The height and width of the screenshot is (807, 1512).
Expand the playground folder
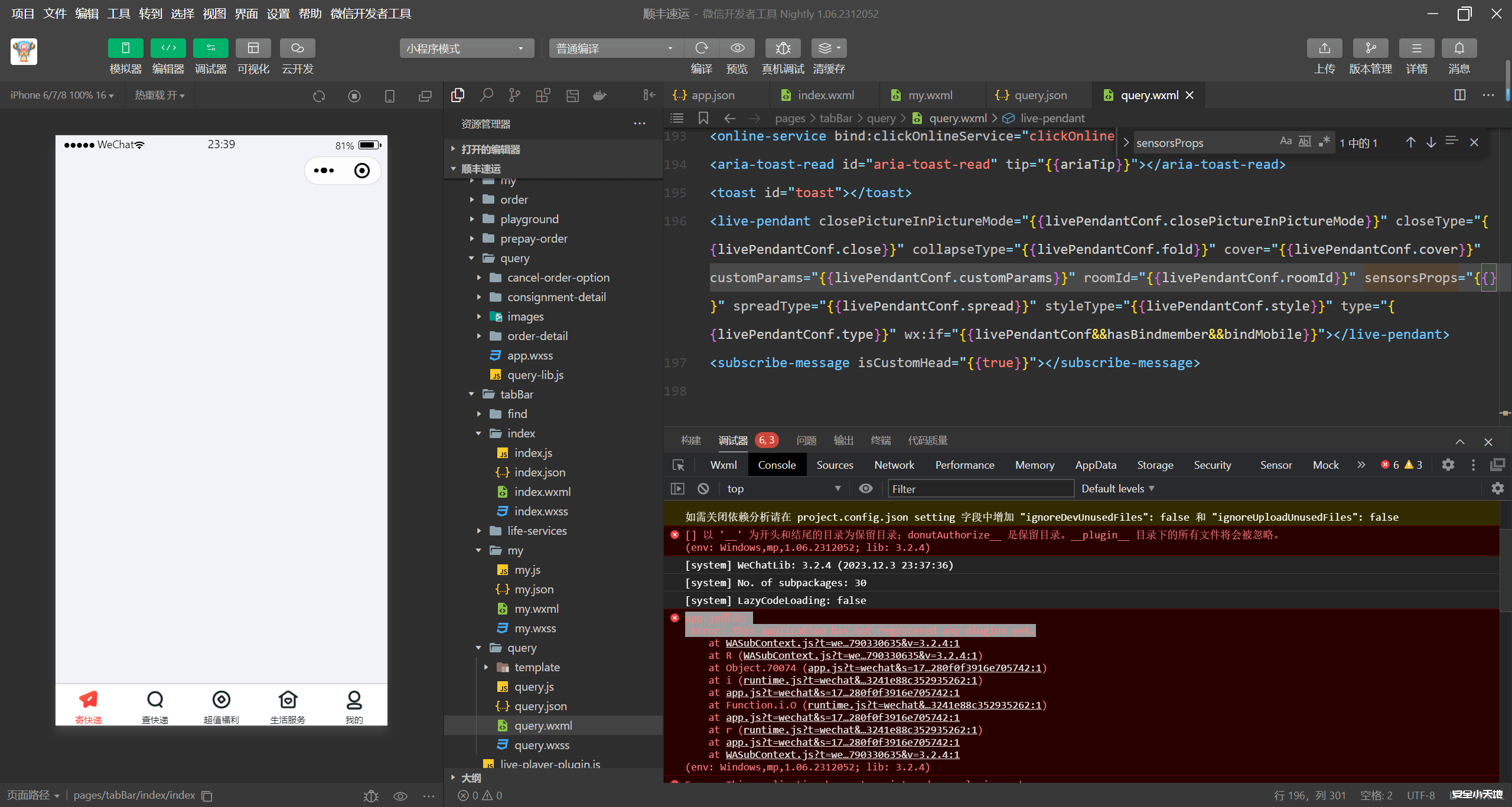pos(529,219)
